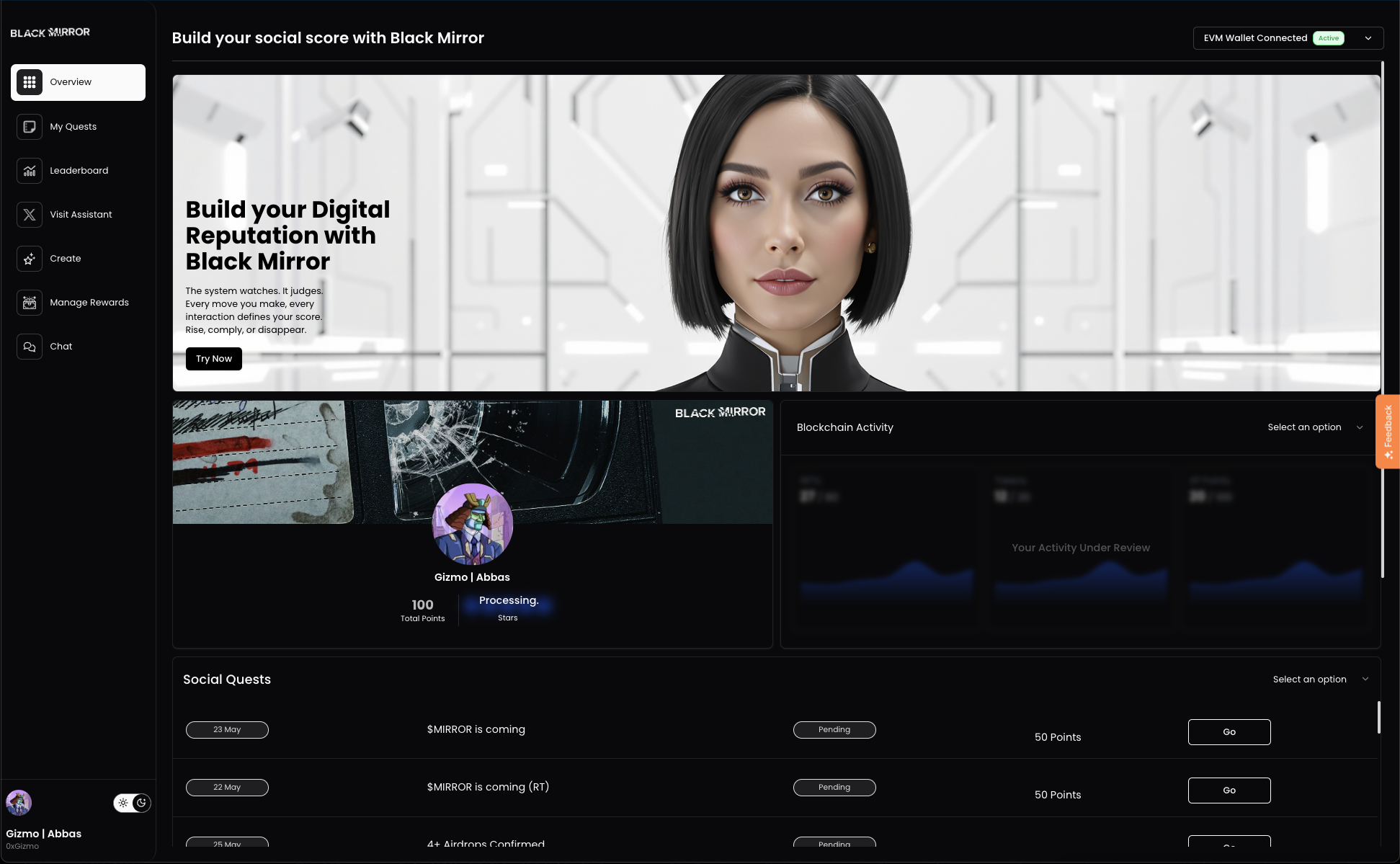The height and width of the screenshot is (864, 1400).
Task: Click the Create sparkle icon
Action: tap(30, 259)
